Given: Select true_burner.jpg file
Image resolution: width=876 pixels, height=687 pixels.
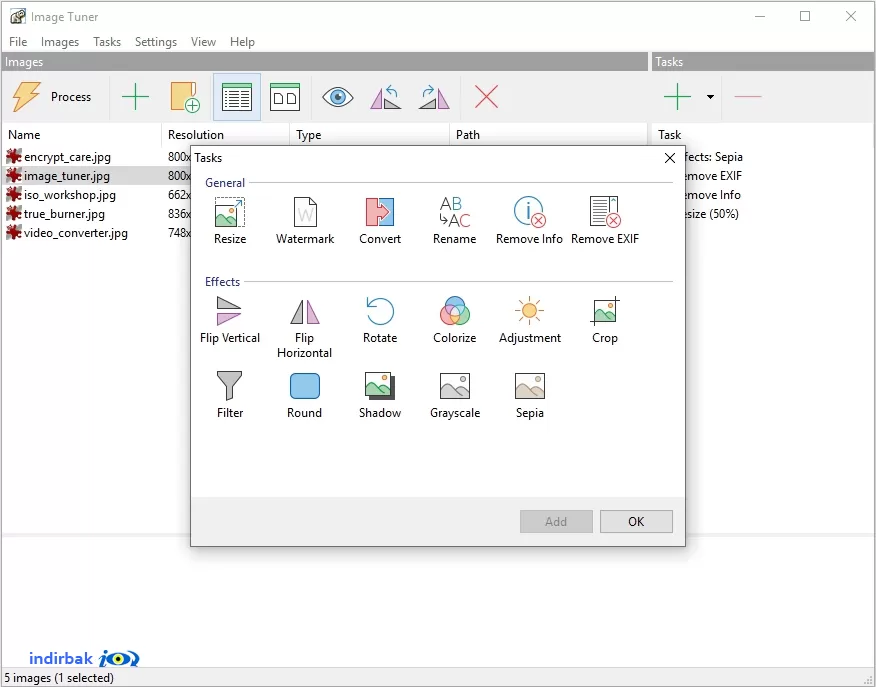Looking at the screenshot, I should [64, 214].
